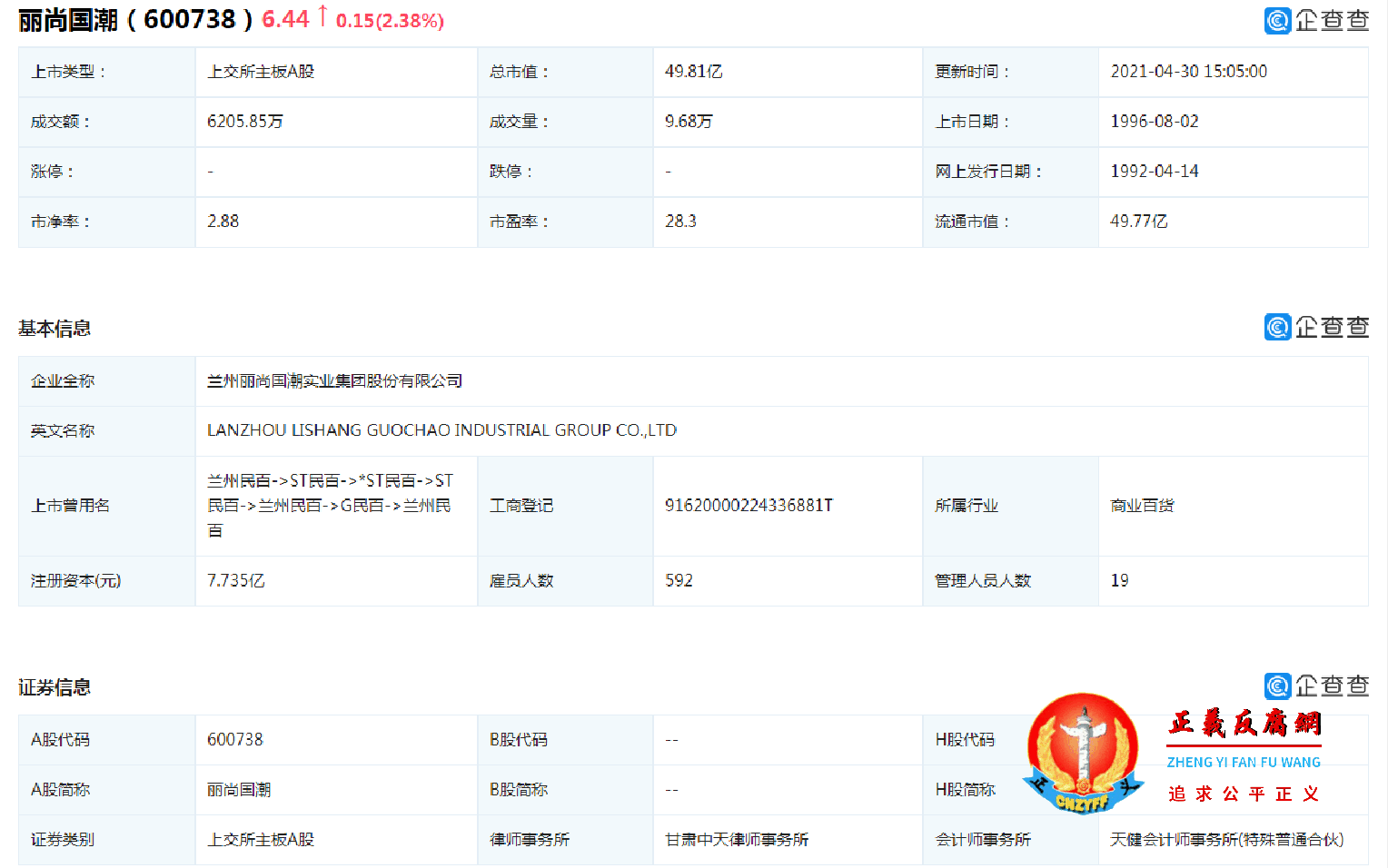Click the 企查查 icon next to 基本信息
Image resolution: width=1388 pixels, height=868 pixels.
pos(1317,327)
